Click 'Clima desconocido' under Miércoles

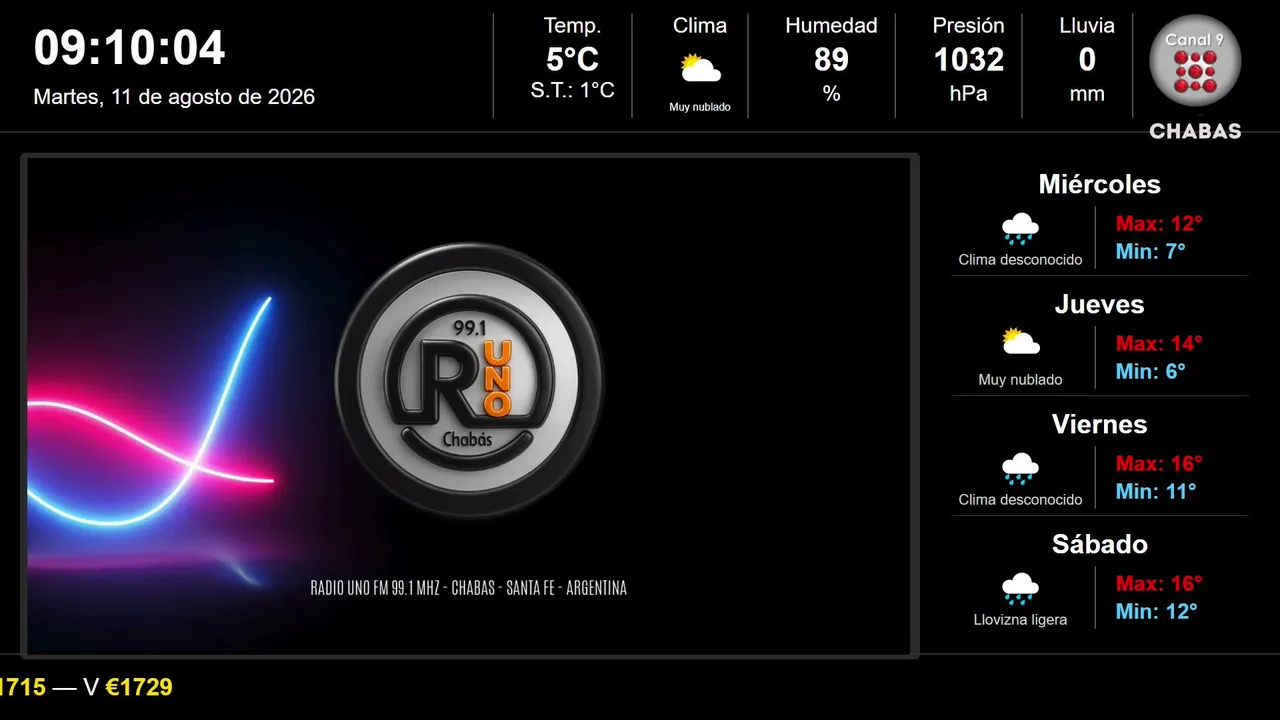click(x=1020, y=260)
